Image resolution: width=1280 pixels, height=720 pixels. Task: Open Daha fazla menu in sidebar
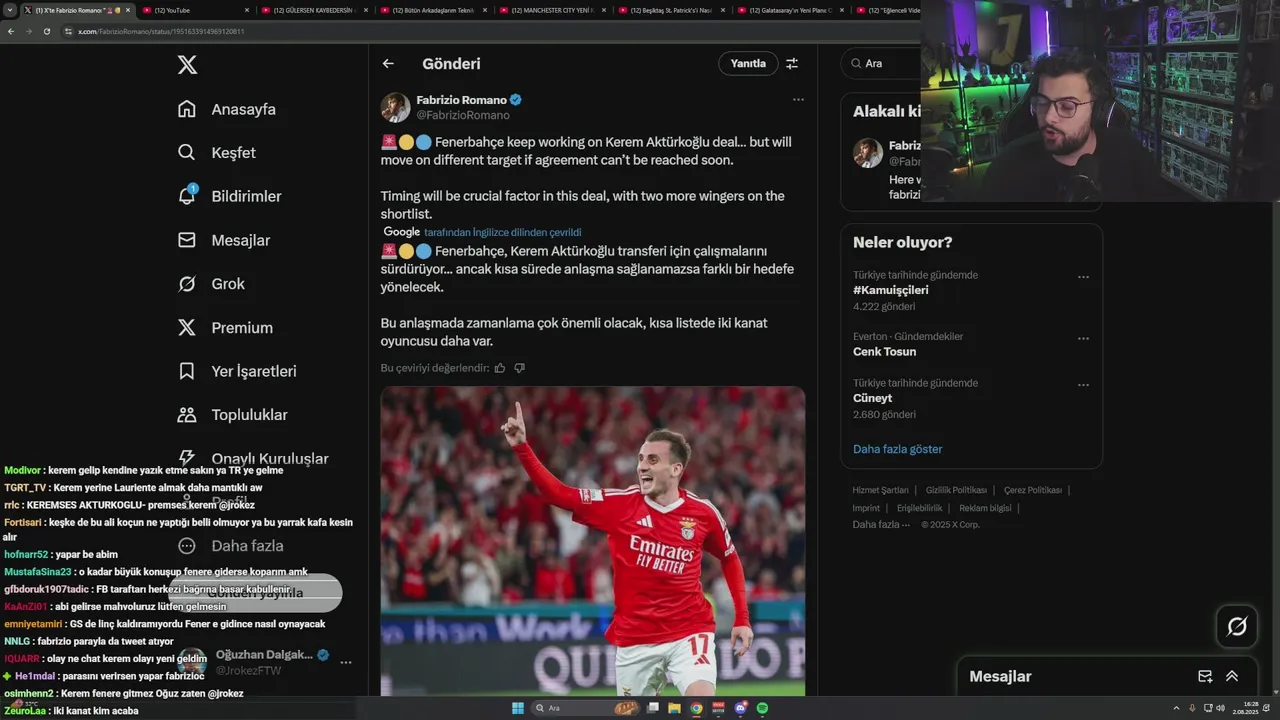pos(231,546)
